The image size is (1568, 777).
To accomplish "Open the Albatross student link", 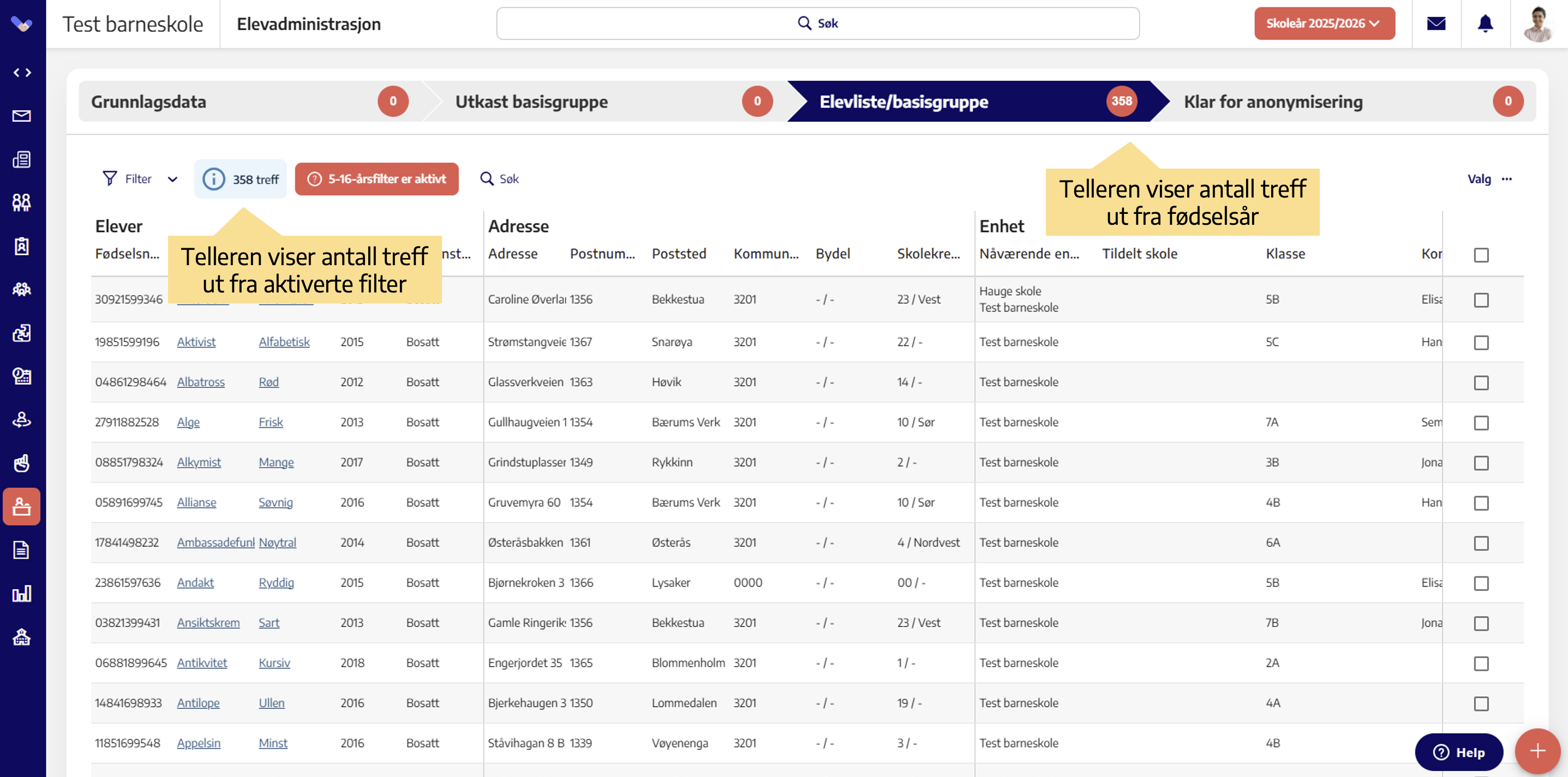I will (x=201, y=382).
